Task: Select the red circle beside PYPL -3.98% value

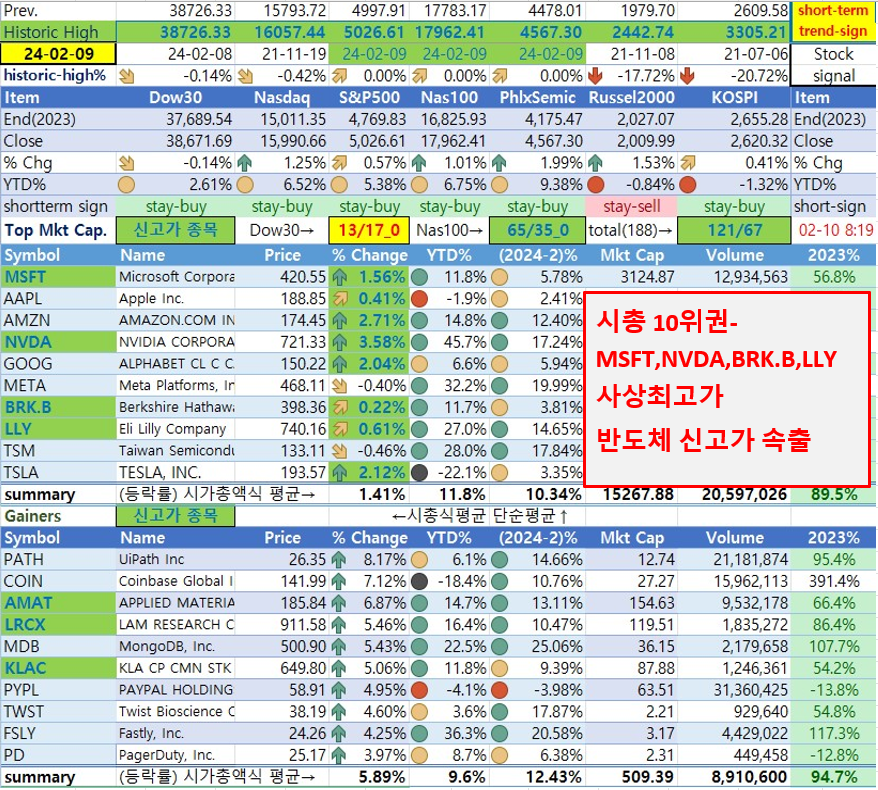Action: click(x=499, y=690)
